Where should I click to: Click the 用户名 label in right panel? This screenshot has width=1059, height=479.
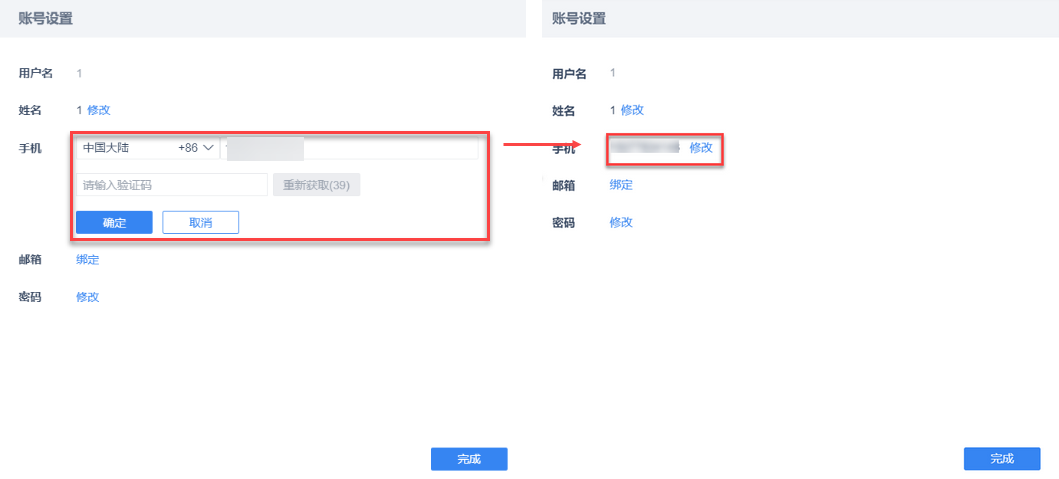(x=569, y=73)
